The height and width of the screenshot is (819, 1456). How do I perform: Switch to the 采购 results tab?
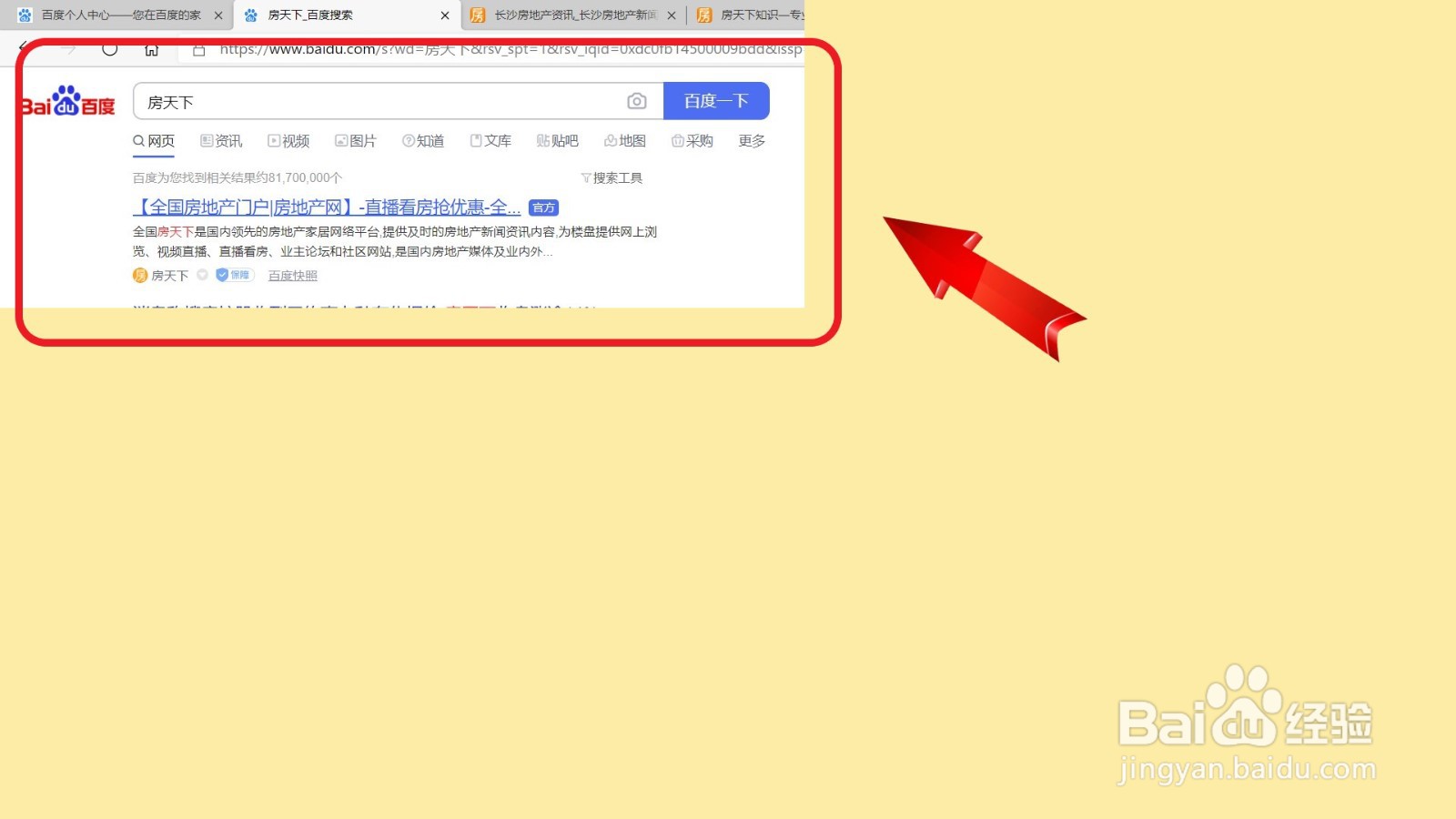pyautogui.click(x=693, y=141)
